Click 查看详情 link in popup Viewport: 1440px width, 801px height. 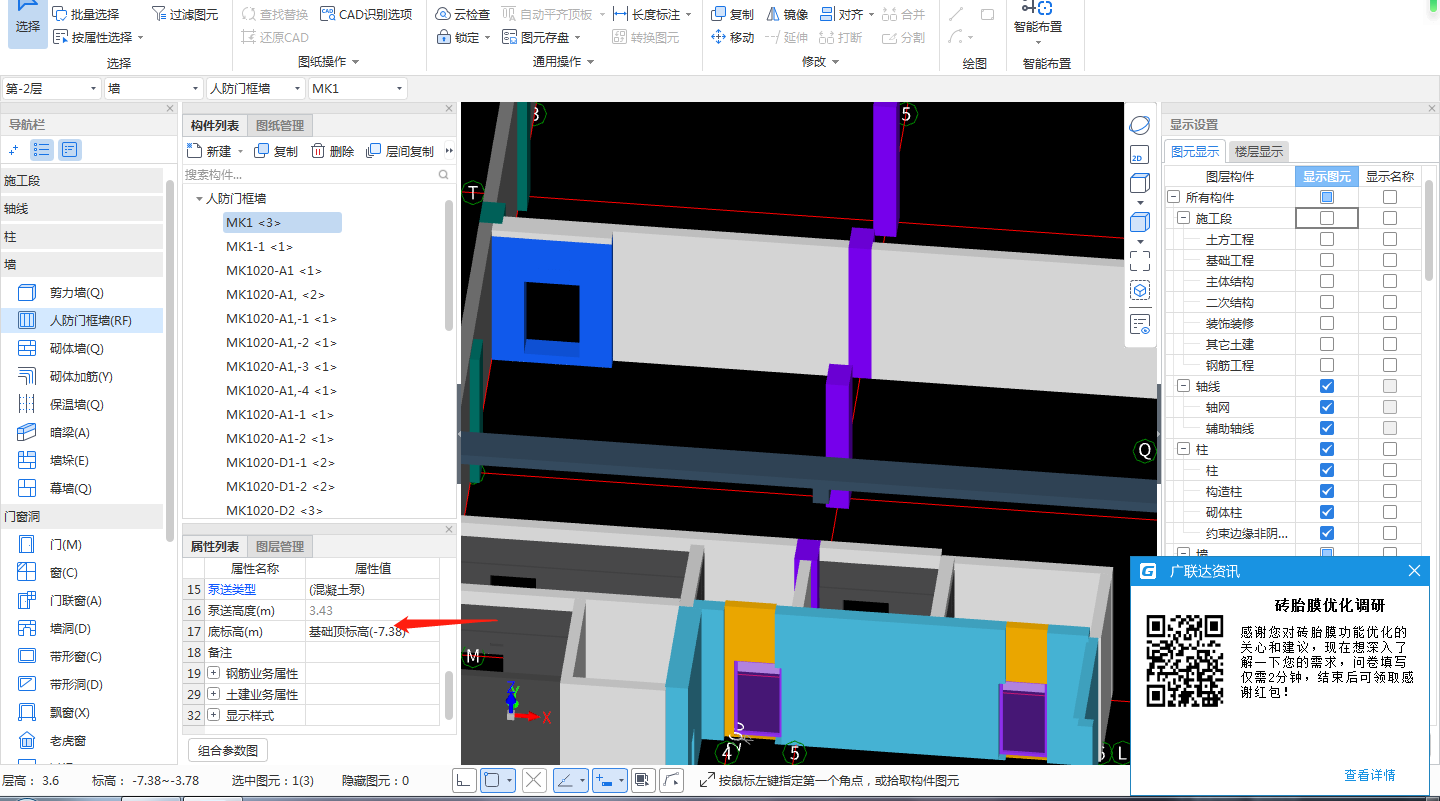pos(1370,775)
